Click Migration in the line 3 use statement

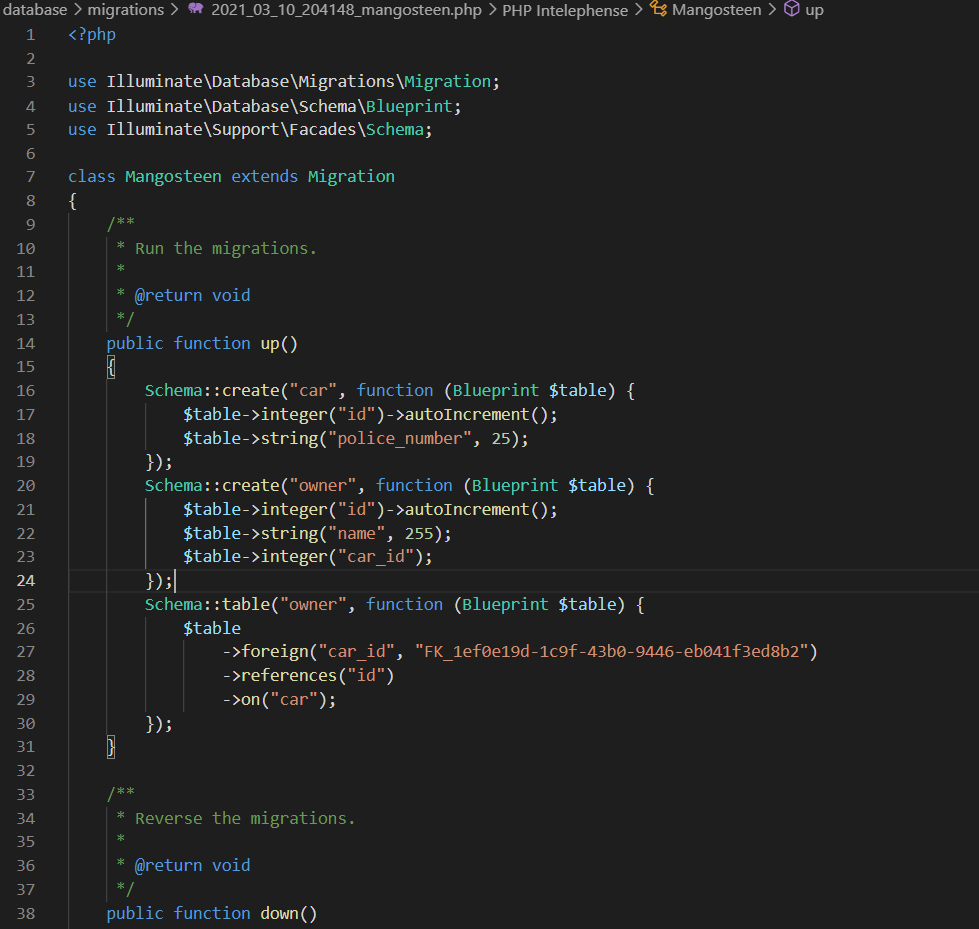[448, 82]
